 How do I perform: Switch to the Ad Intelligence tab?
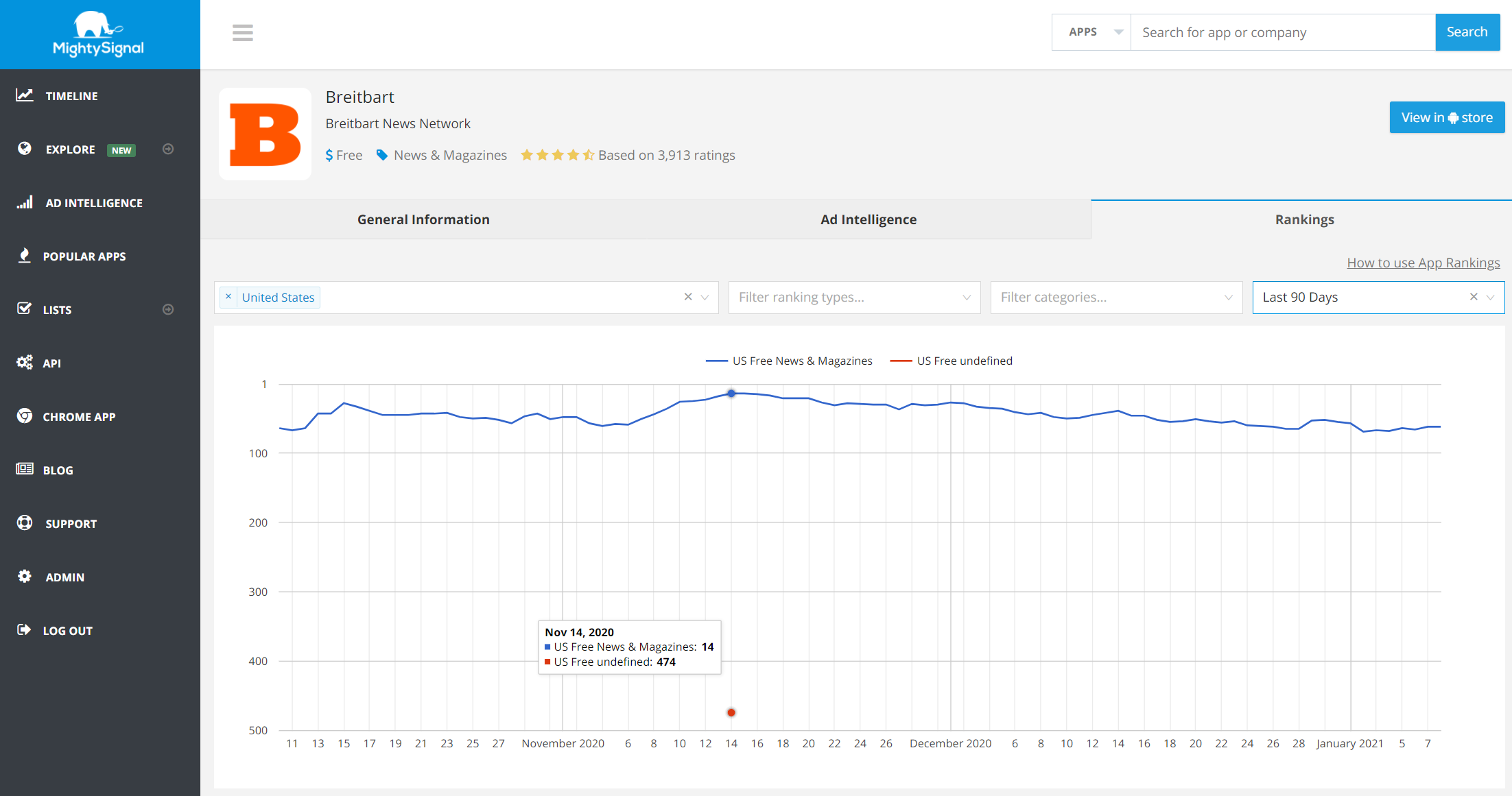pos(869,219)
